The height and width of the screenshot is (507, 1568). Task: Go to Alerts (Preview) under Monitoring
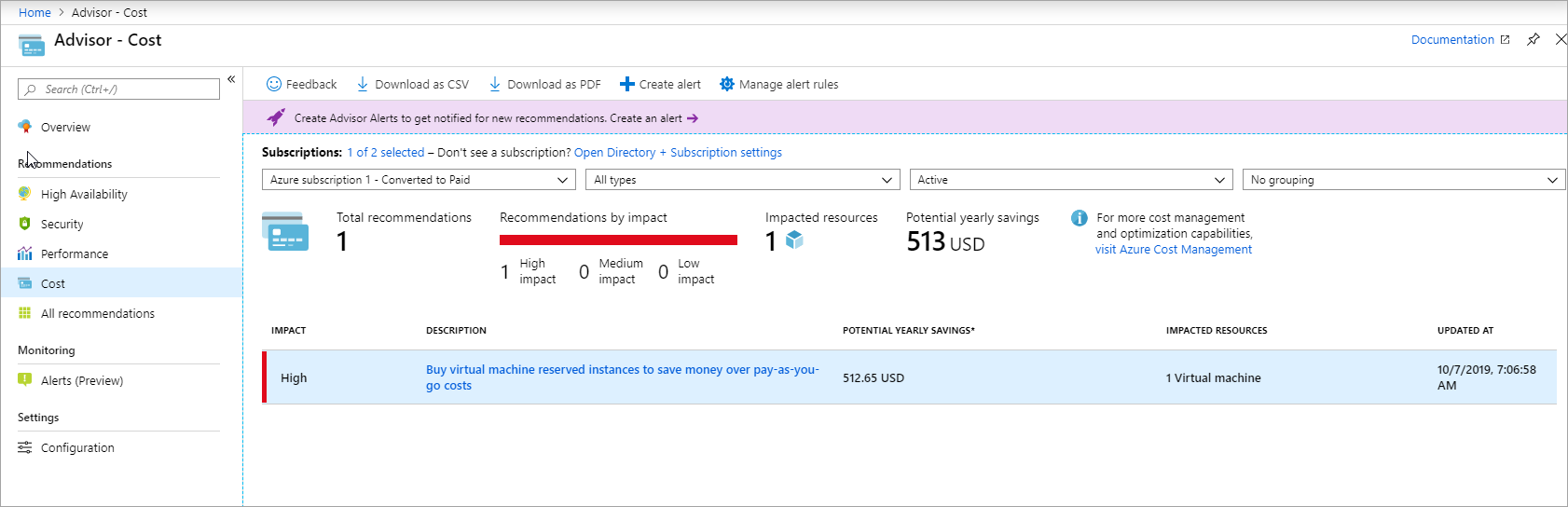click(82, 380)
